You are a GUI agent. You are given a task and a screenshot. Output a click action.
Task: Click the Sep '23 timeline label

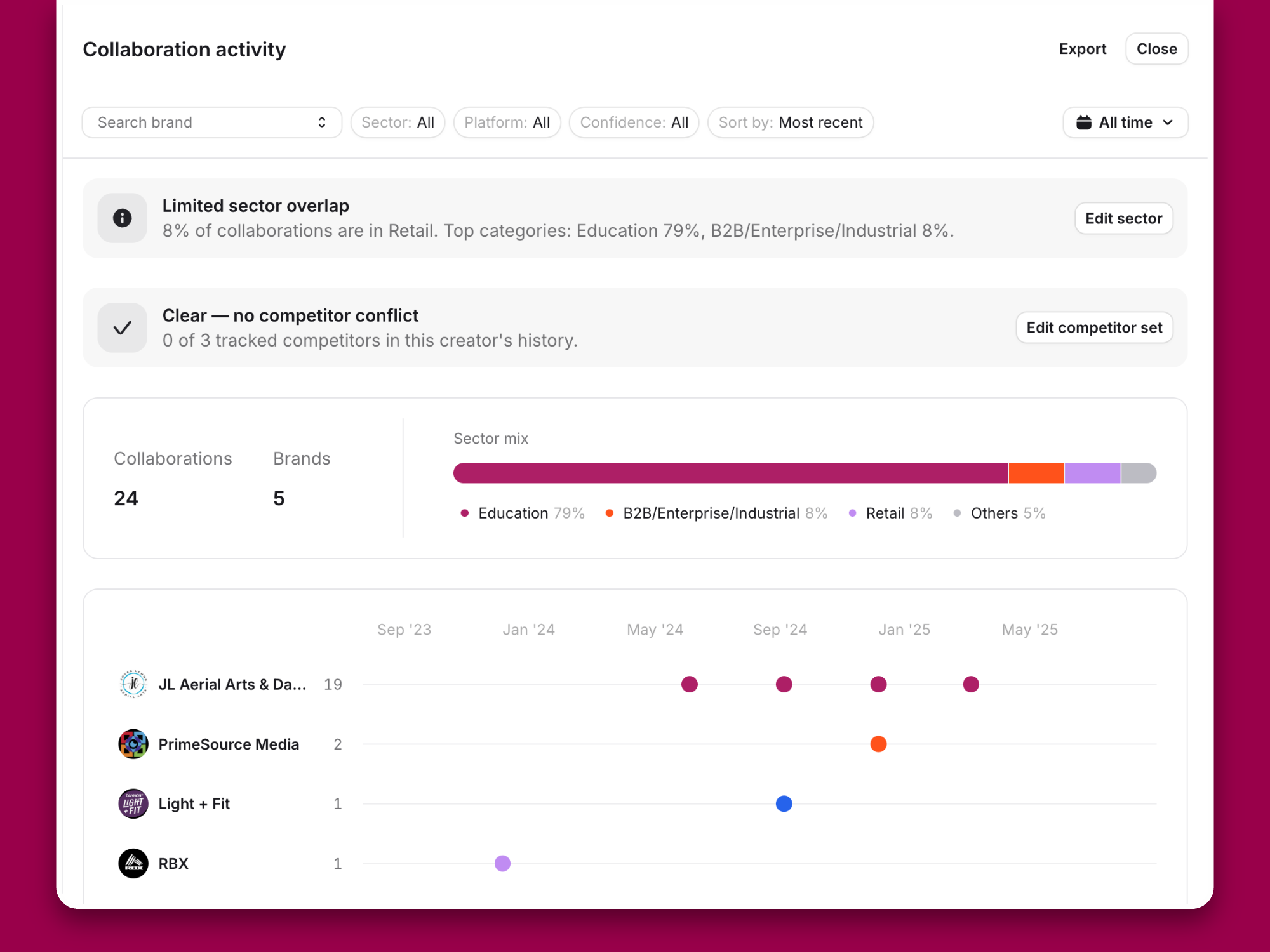(x=404, y=630)
